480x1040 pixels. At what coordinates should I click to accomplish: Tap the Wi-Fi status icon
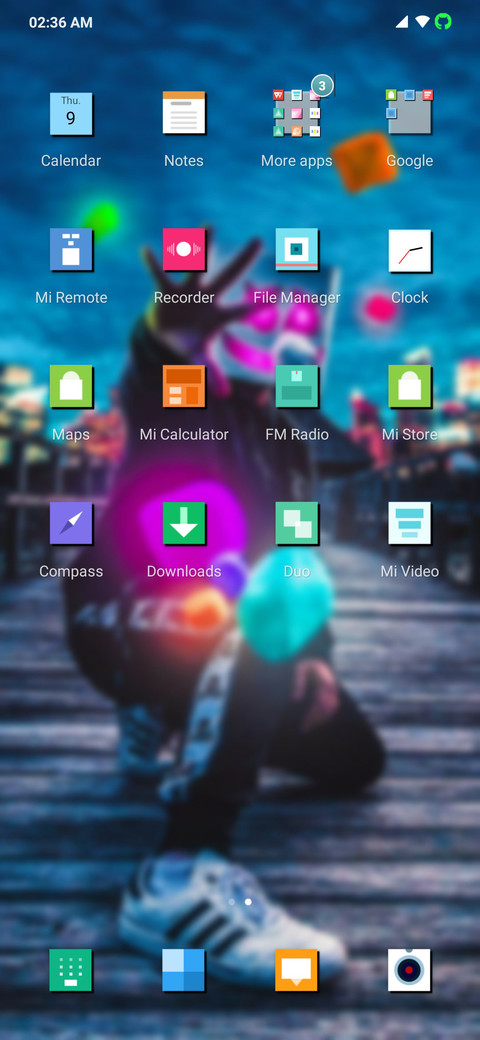(422, 22)
